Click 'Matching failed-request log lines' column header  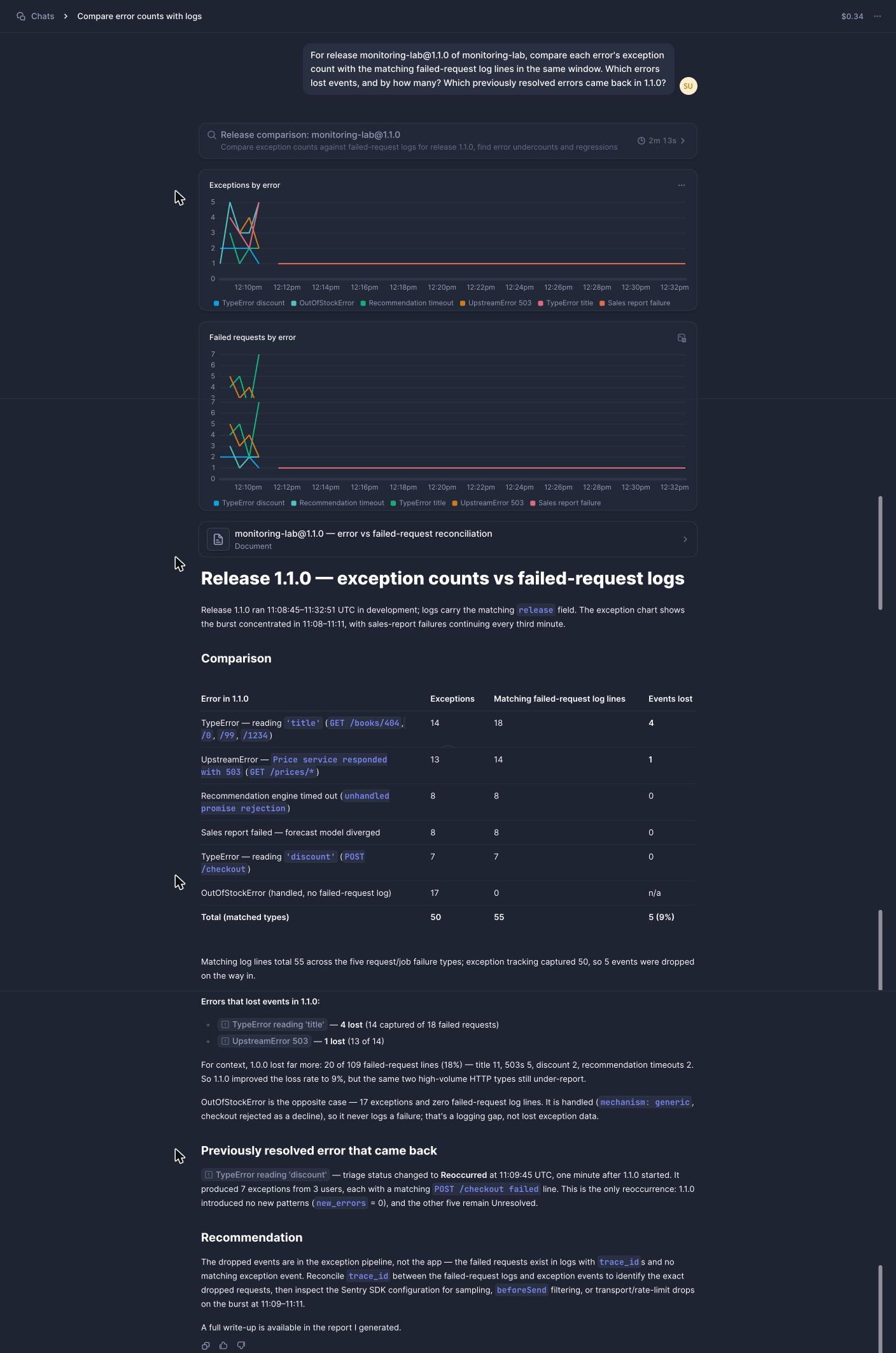point(559,699)
